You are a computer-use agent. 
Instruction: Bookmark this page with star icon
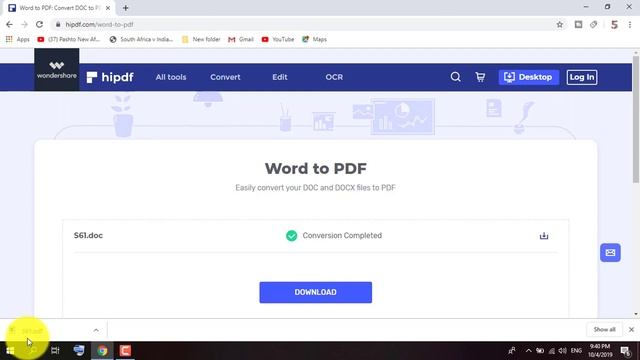coord(560,24)
